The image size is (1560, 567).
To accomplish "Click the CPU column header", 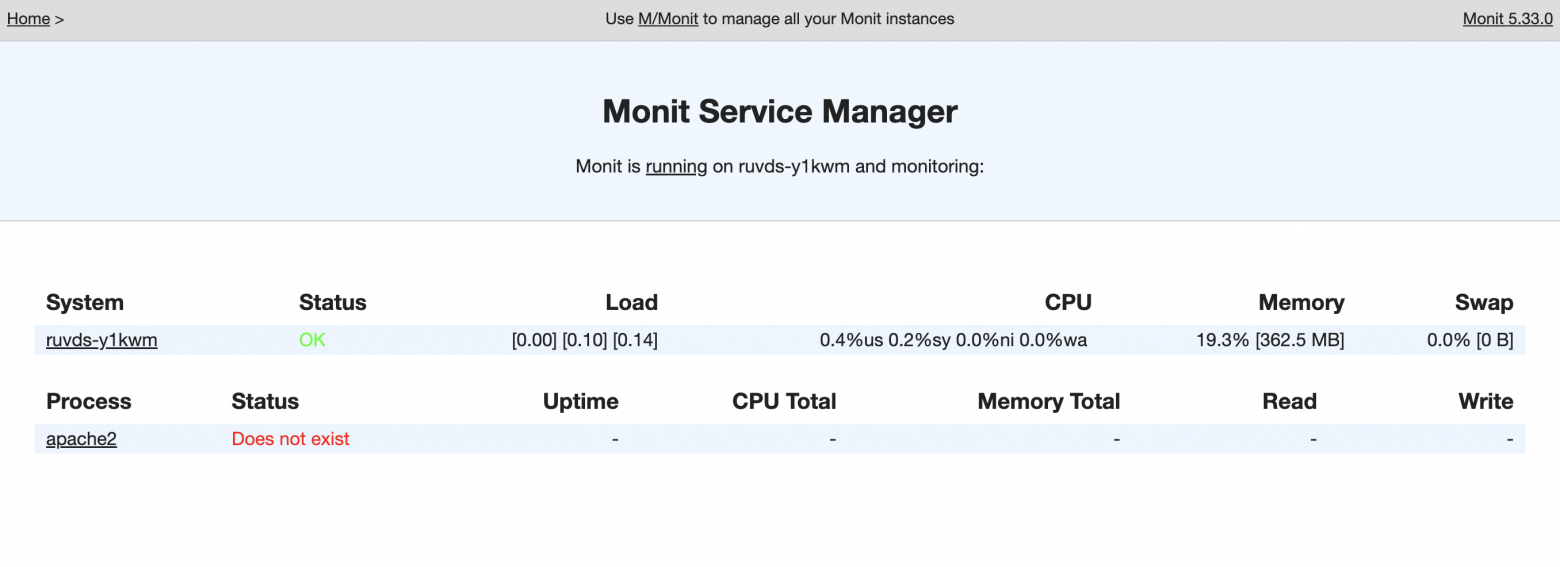I will 1067,303.
